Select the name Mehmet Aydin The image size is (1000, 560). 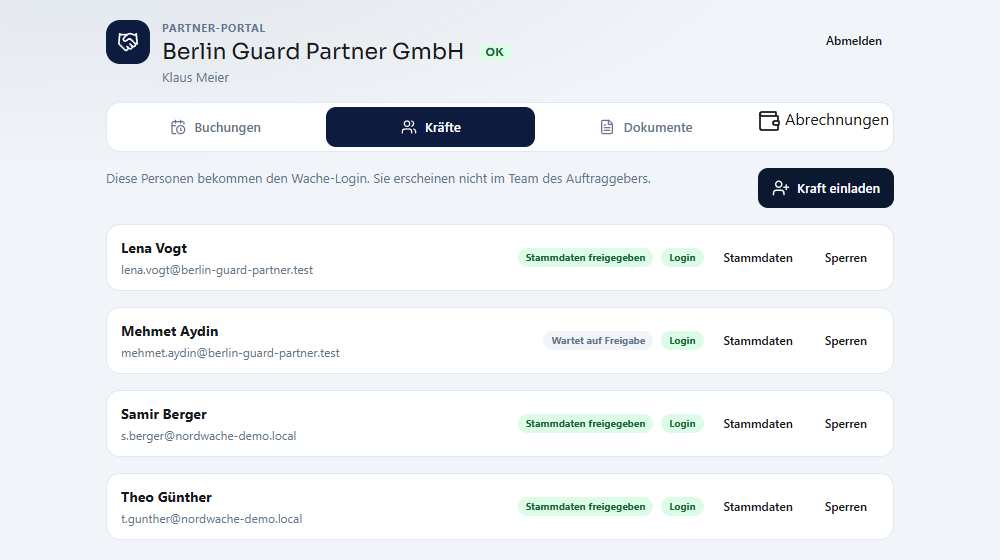click(170, 332)
